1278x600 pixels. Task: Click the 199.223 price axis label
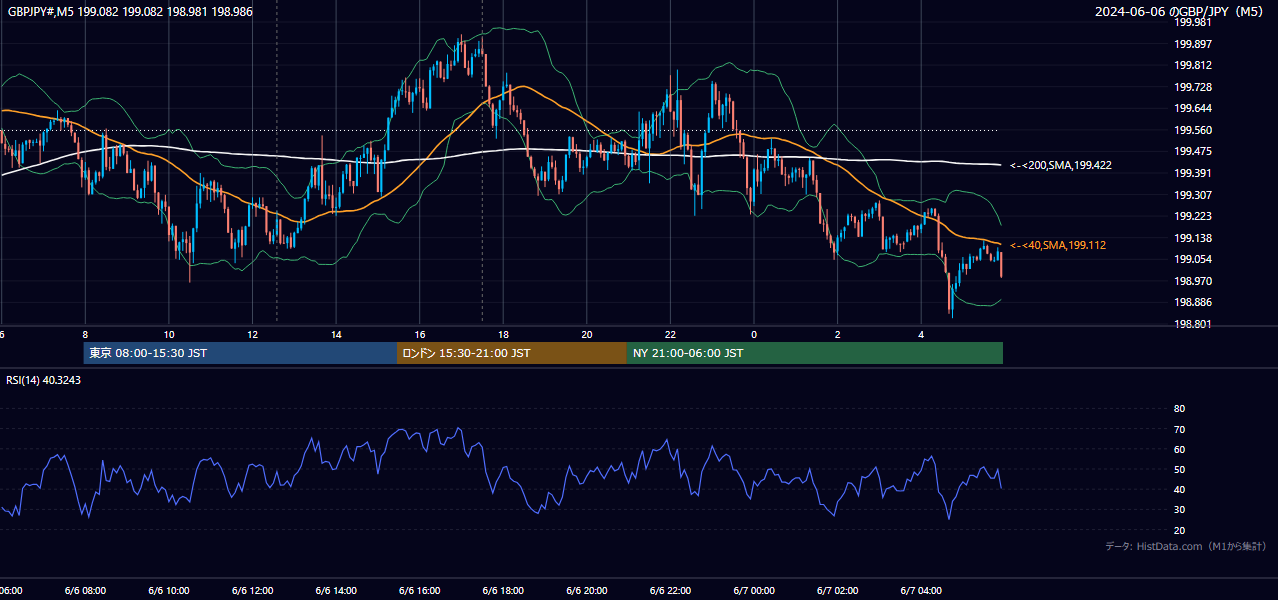point(1192,216)
